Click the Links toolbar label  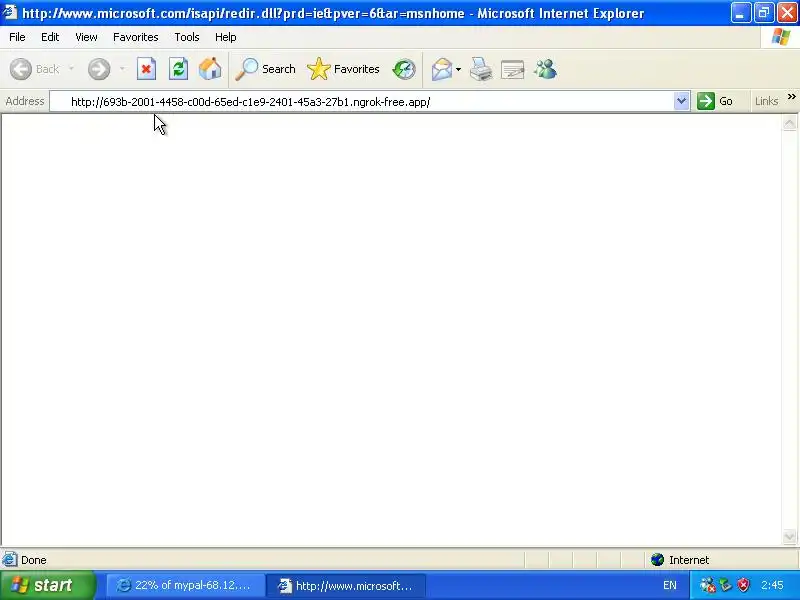coord(766,101)
